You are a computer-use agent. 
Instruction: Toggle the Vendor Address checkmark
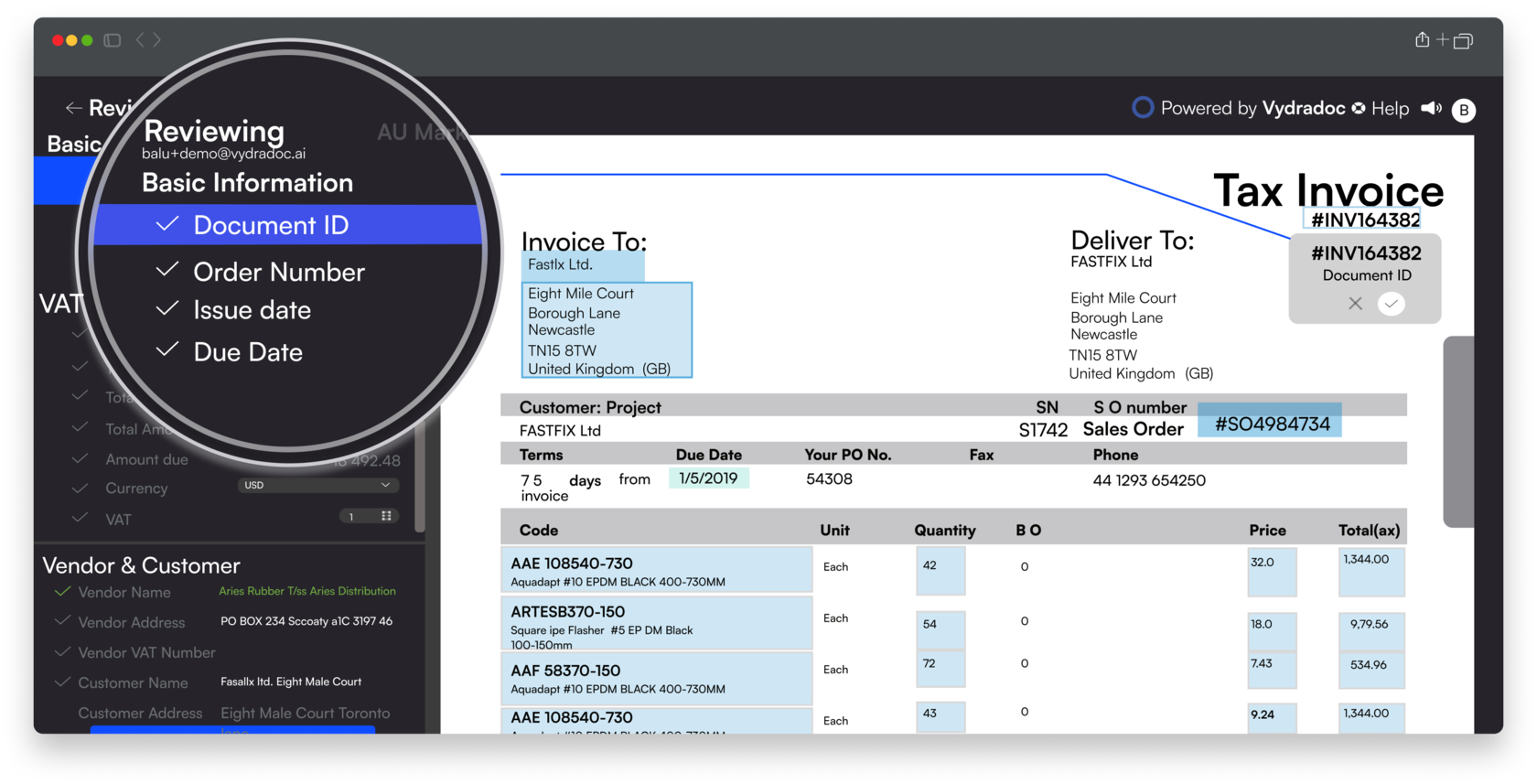coord(62,622)
